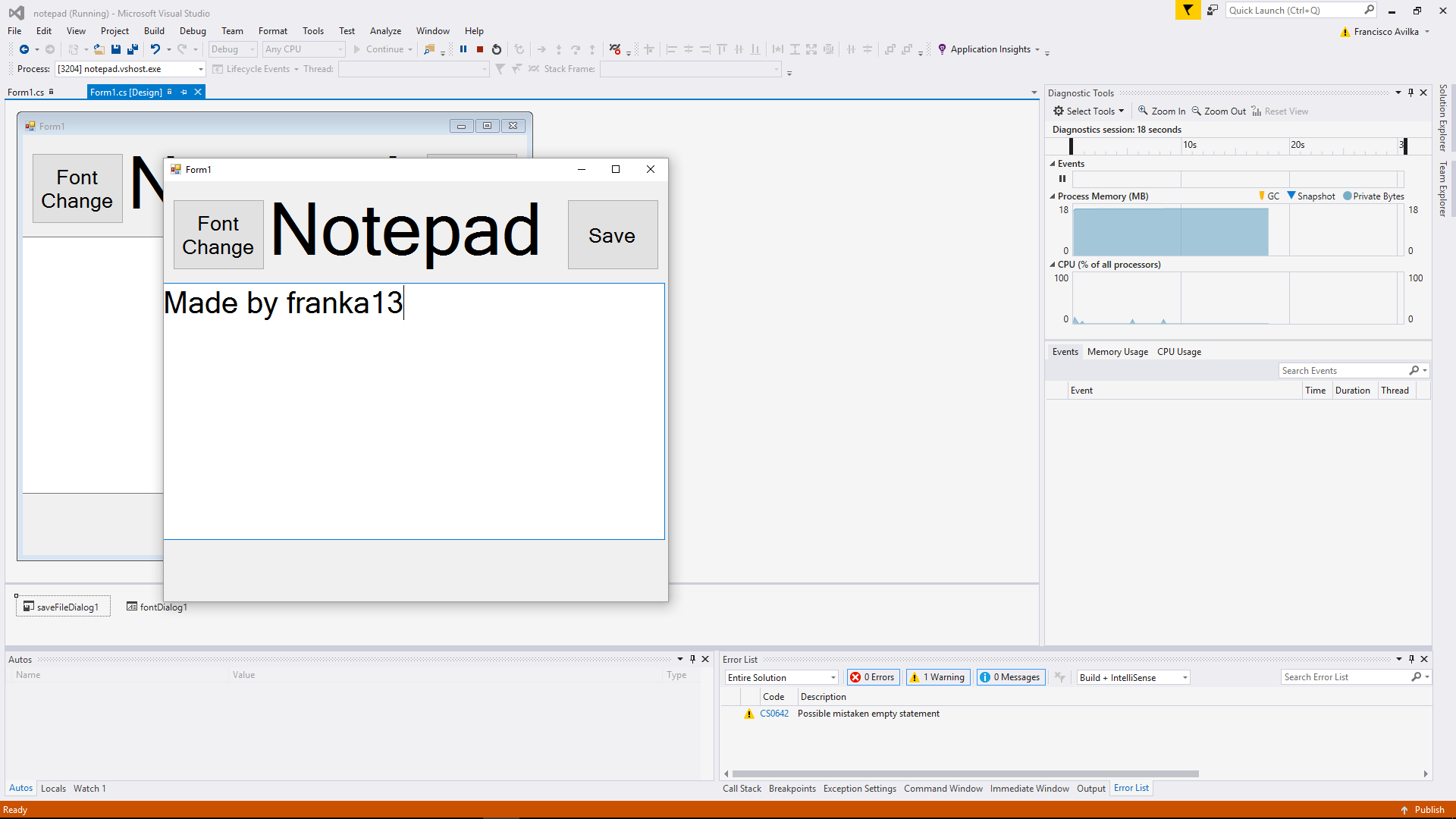Click the Undo icon

point(155,49)
